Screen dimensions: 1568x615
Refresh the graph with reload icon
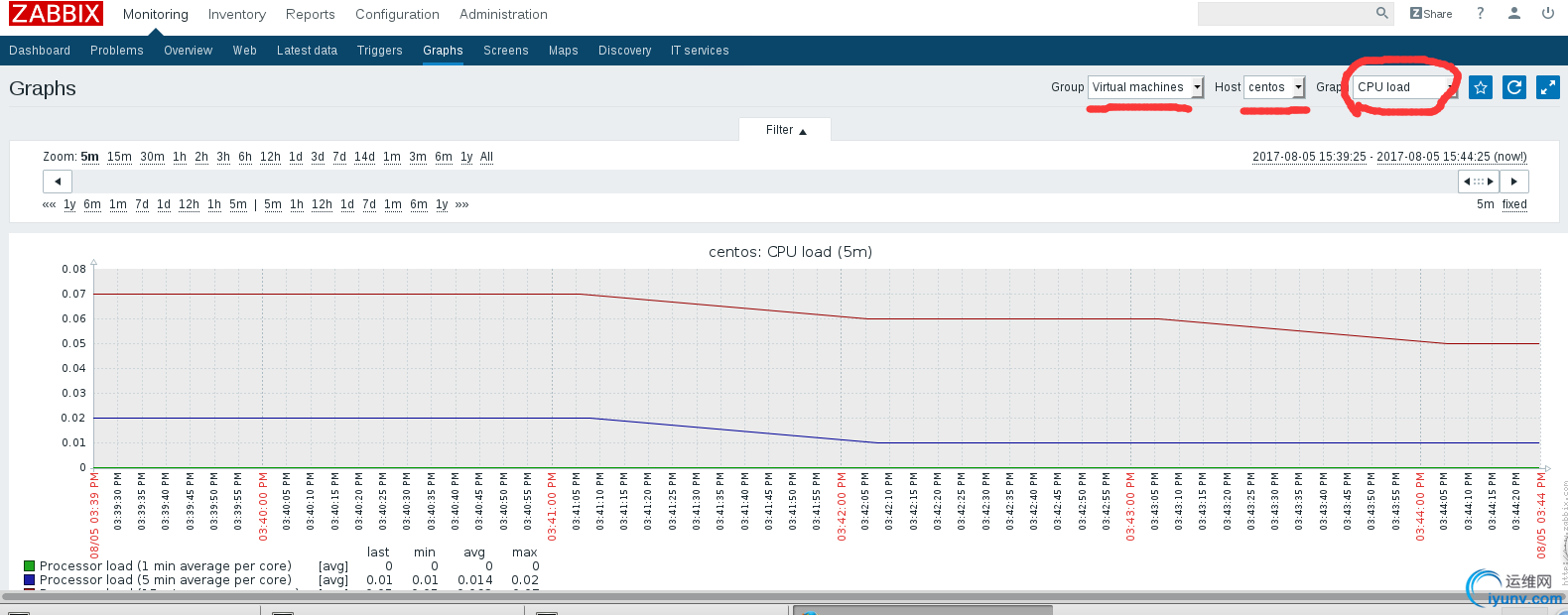1514,87
